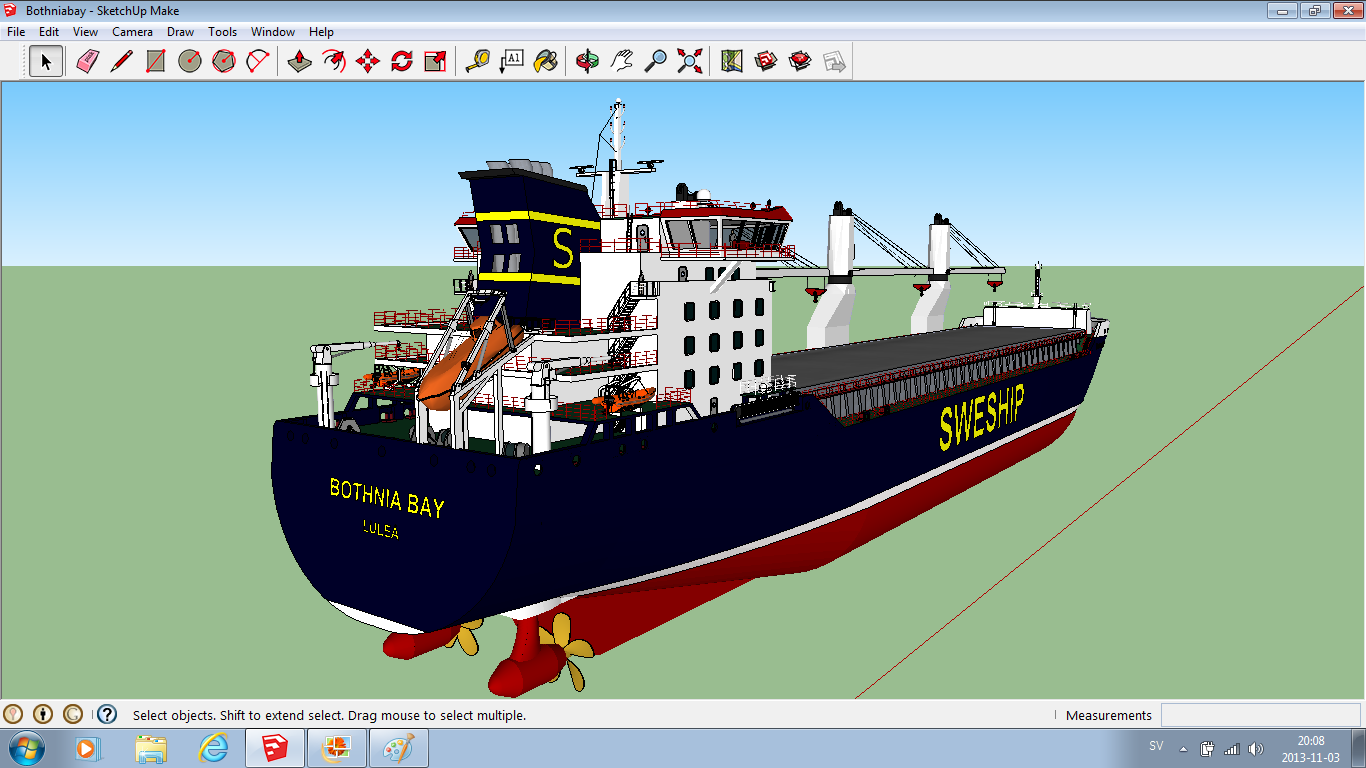Activate the Paint Bucket tool
This screenshot has height=768, width=1366.
545,62
